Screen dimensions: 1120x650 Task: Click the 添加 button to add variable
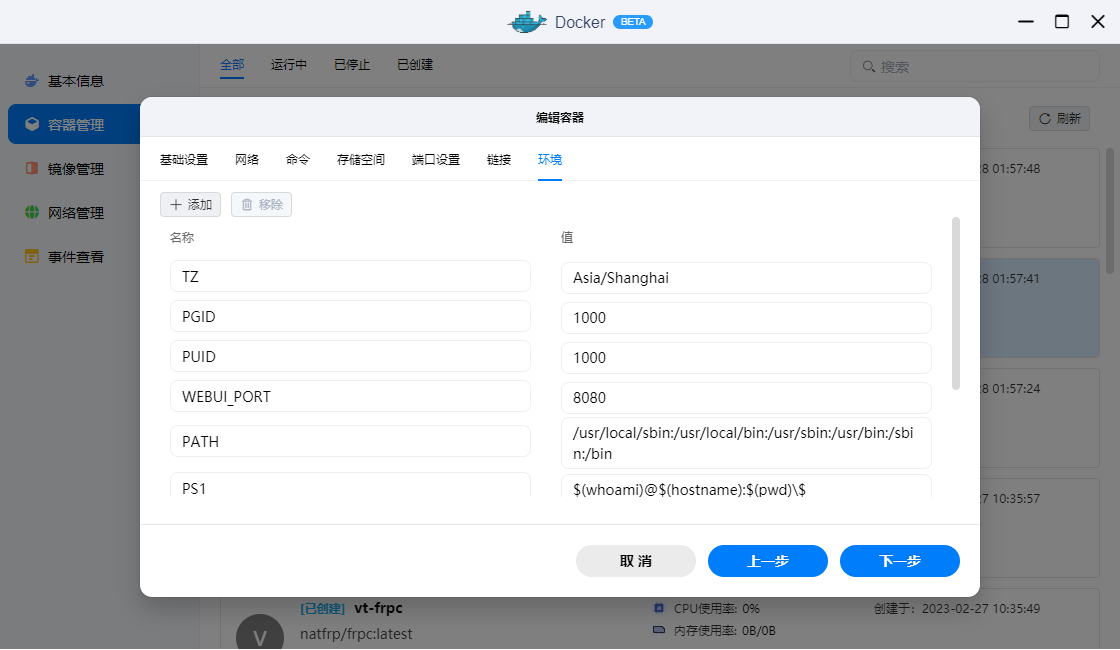[x=191, y=205]
